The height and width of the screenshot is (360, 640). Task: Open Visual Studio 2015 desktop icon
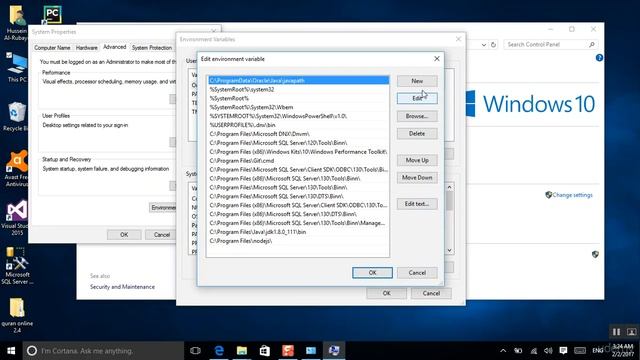16,218
